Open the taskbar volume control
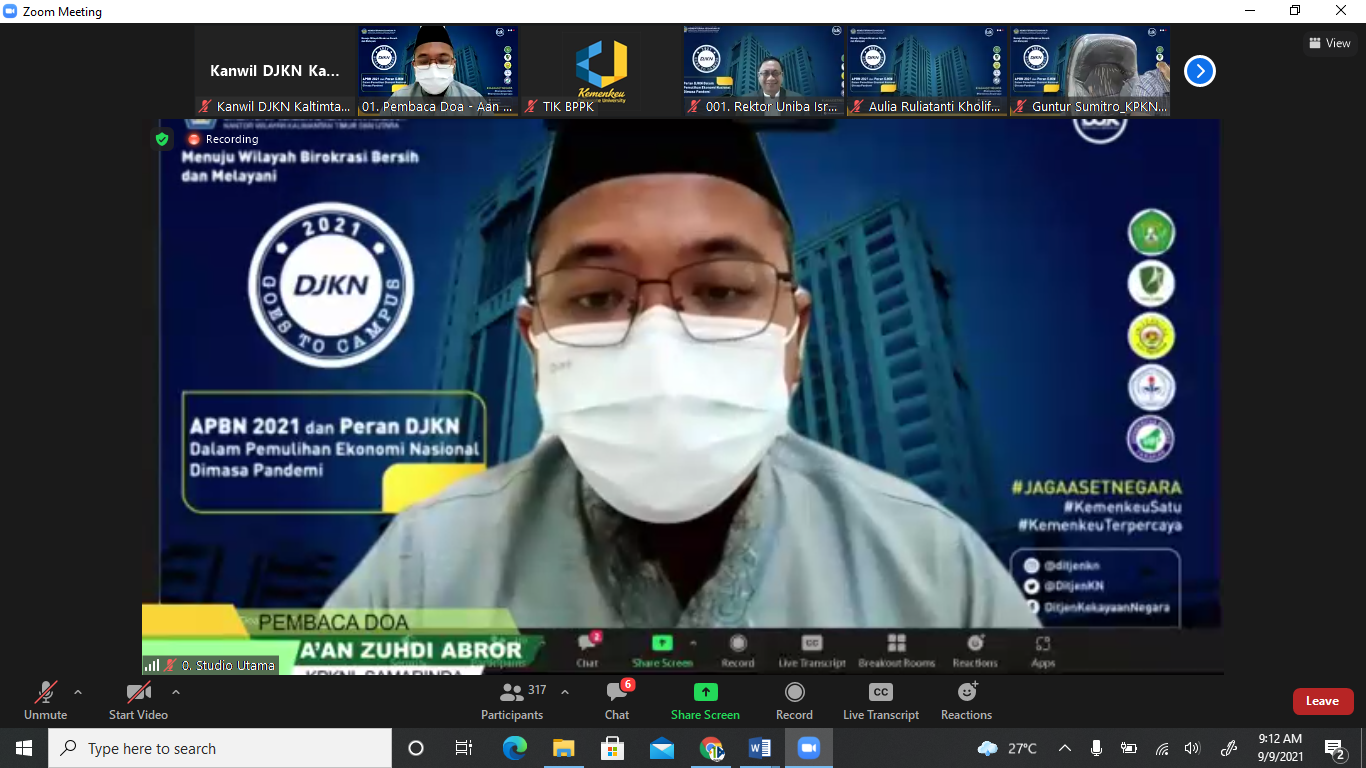Screen dimensions: 1366x768 (1192, 748)
